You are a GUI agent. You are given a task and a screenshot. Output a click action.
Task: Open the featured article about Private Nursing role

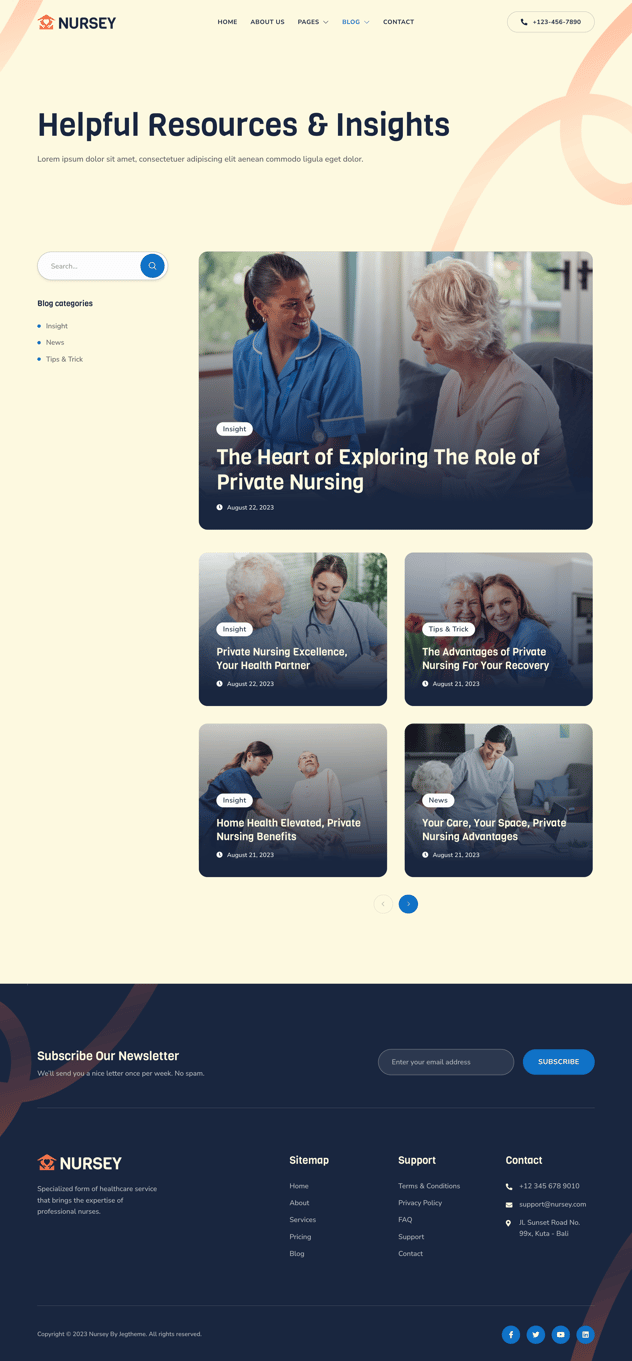378,470
